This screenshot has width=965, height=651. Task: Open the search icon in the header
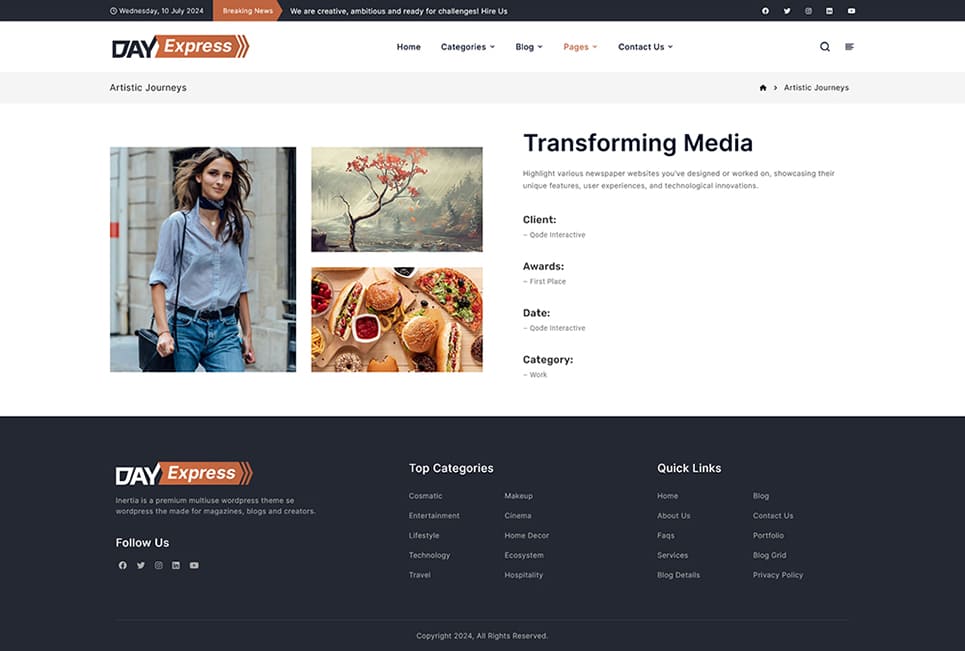pos(824,46)
